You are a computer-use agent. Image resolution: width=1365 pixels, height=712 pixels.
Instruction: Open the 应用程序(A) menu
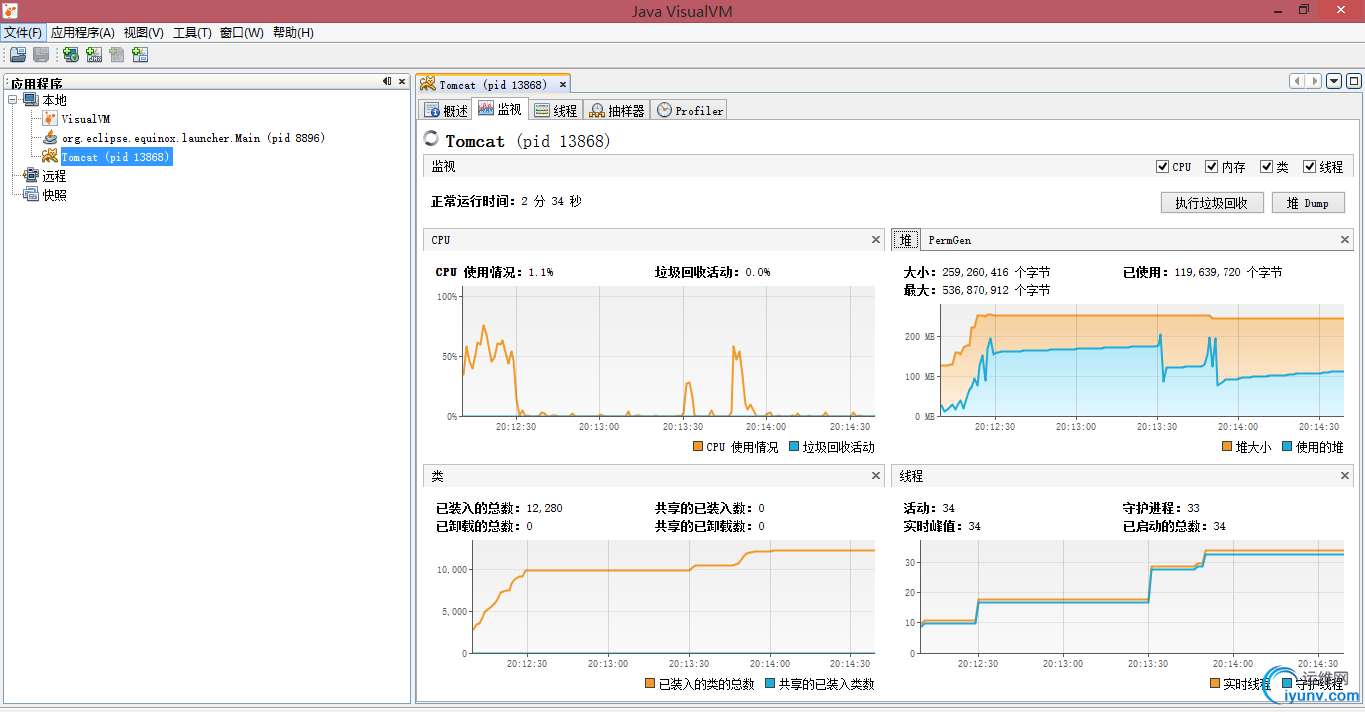(83, 32)
